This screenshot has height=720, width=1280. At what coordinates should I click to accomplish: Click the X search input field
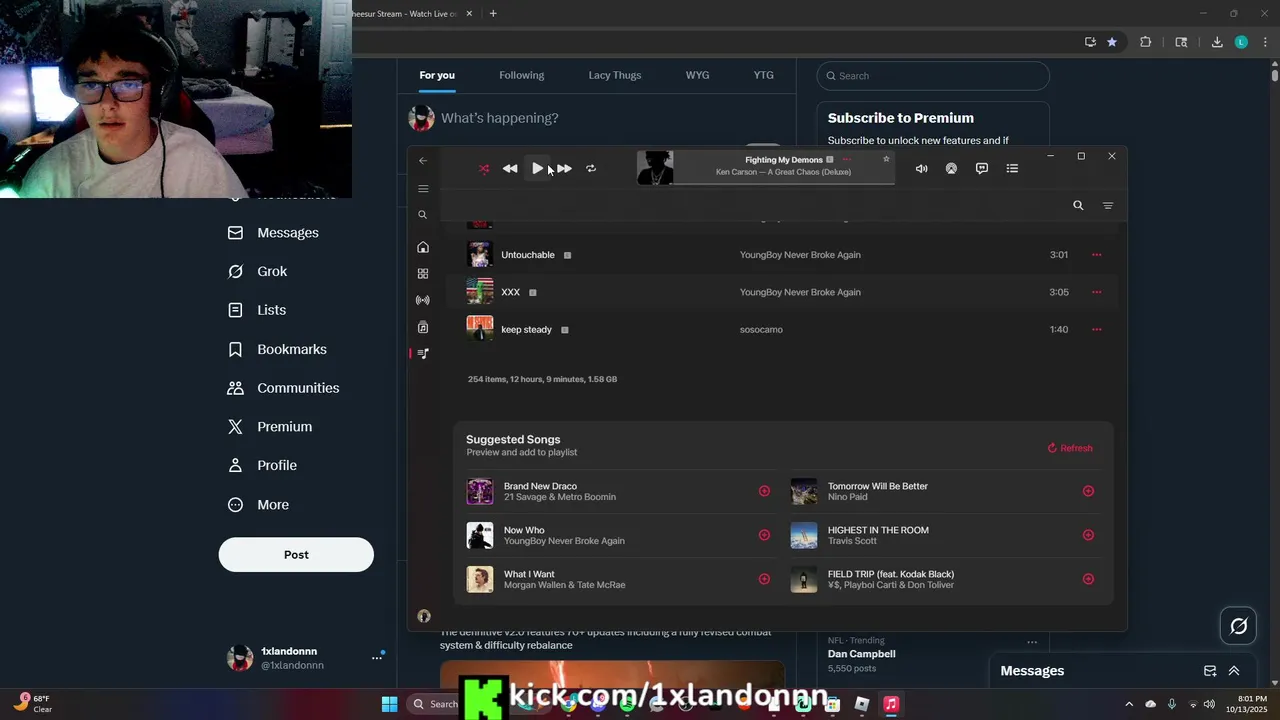933,76
